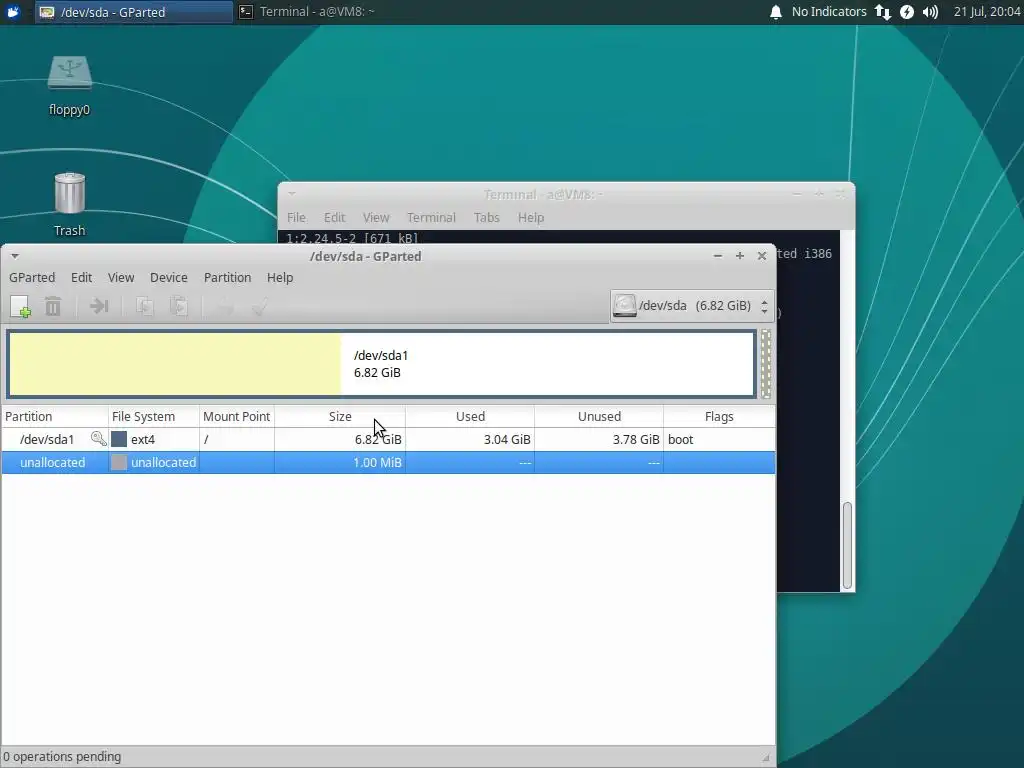This screenshot has height=768, width=1024.
Task: Click the GParted window resize grip
Action: pos(766,758)
